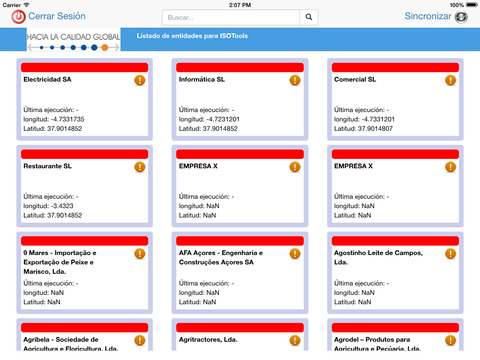Image resolution: width=480 pixels, height=360 pixels.
Task: Open the Electricidad SA entity name
Action: (x=47, y=79)
